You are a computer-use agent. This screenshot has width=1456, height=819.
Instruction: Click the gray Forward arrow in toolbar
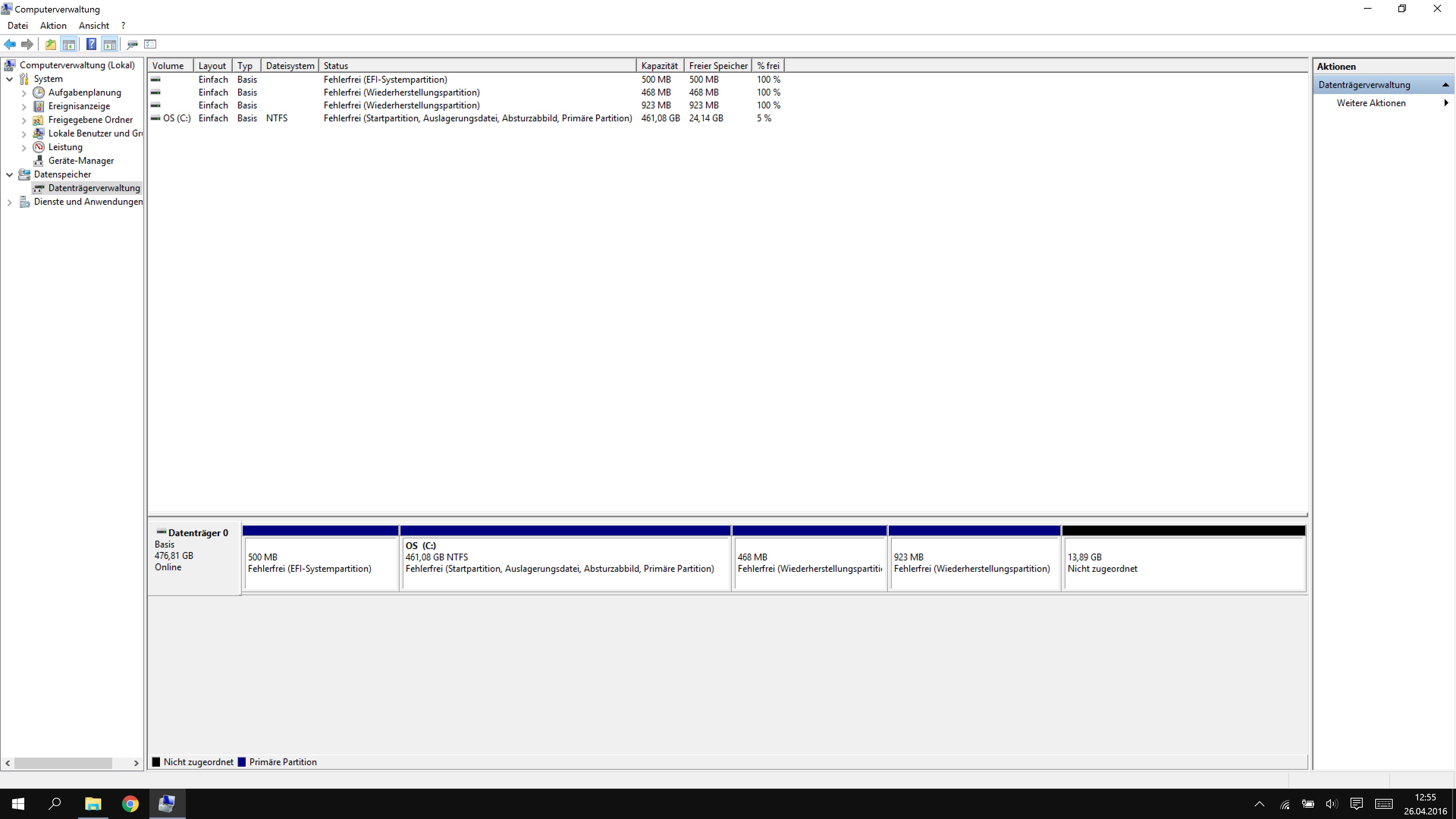(x=27, y=44)
